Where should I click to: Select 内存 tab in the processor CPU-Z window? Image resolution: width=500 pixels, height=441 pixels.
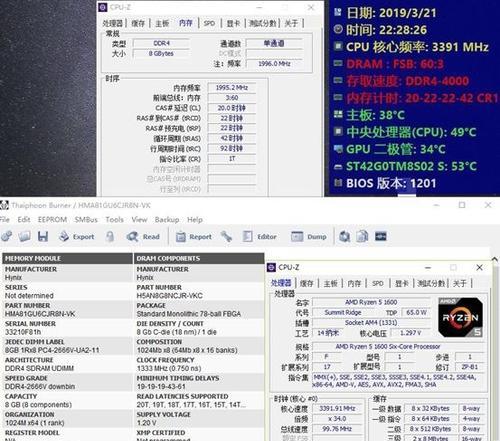354,283
